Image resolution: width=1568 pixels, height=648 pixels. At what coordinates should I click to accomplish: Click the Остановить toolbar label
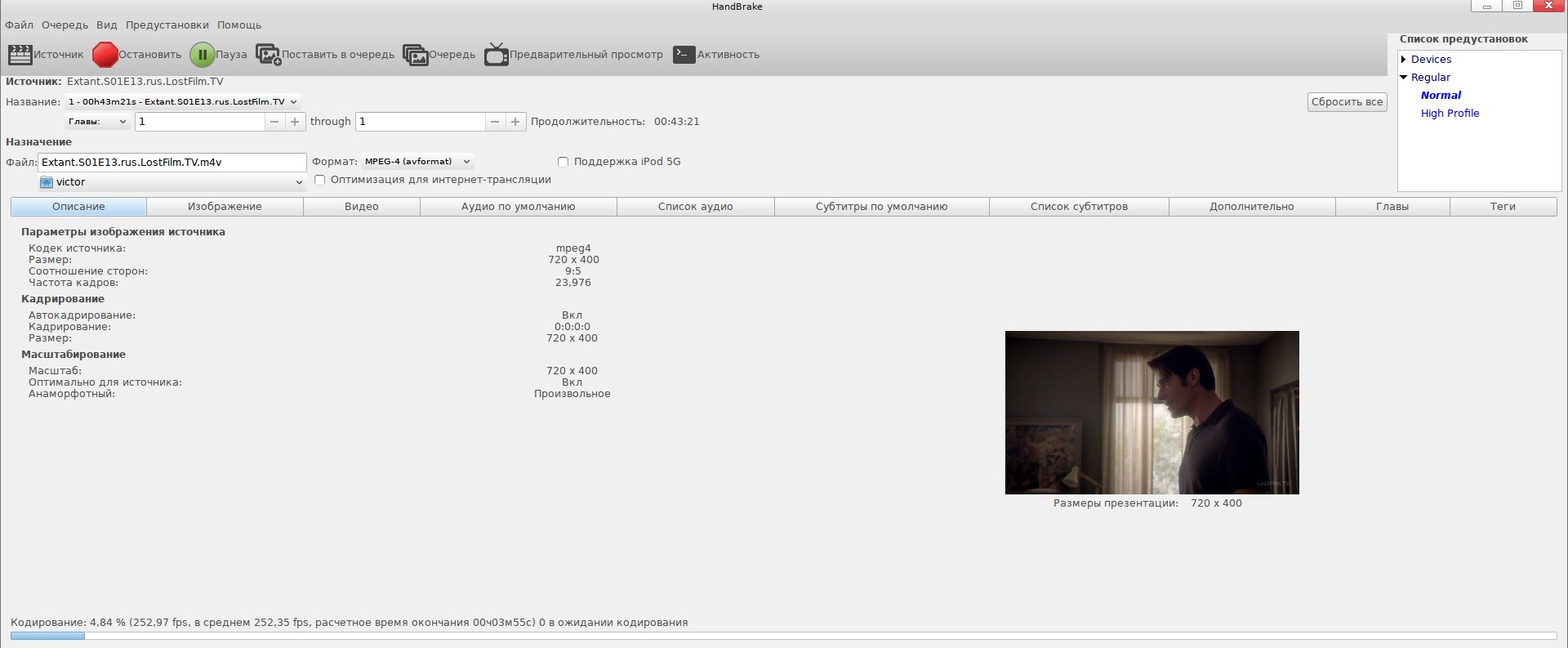150,55
